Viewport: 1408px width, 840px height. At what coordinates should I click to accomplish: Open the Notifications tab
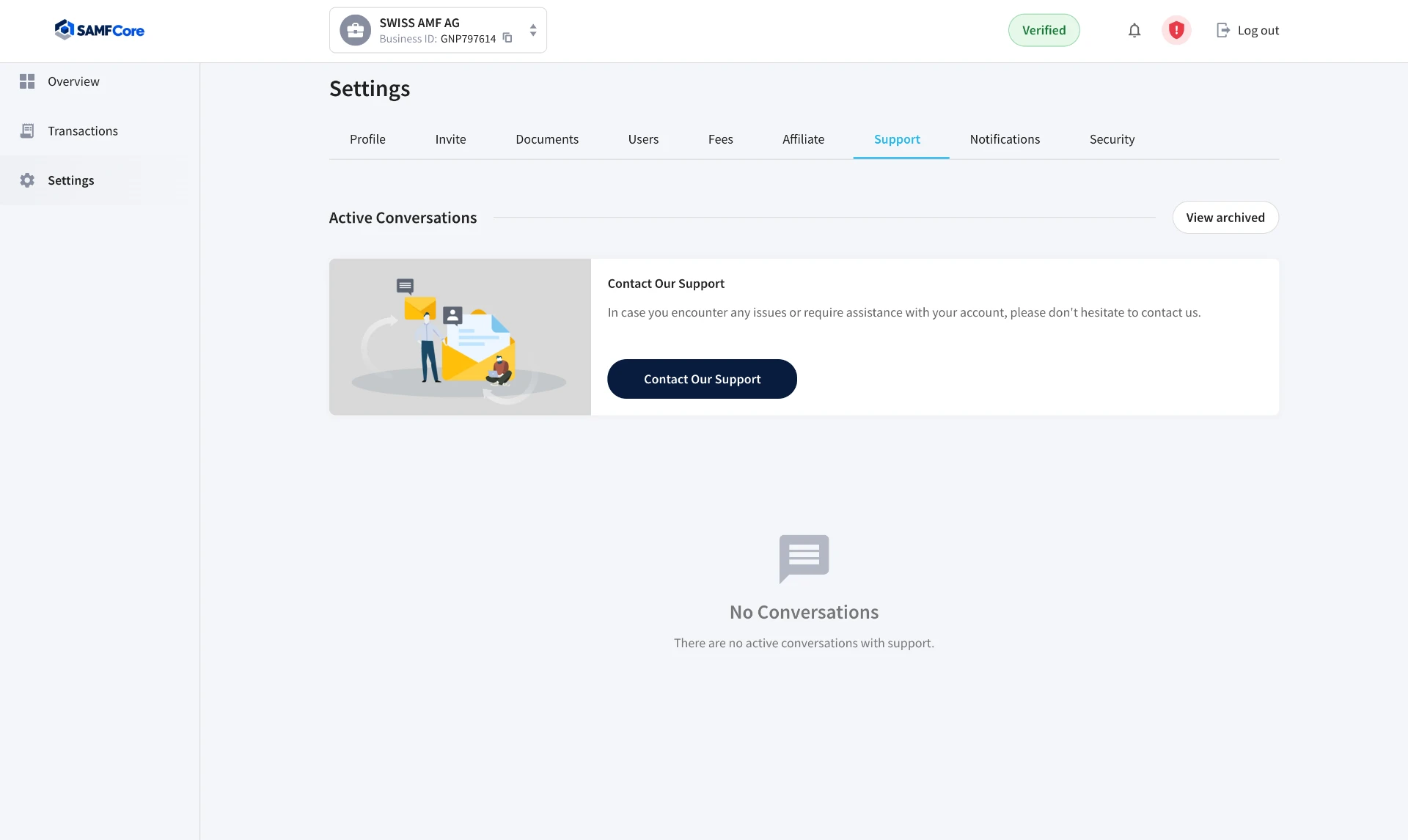point(1005,139)
